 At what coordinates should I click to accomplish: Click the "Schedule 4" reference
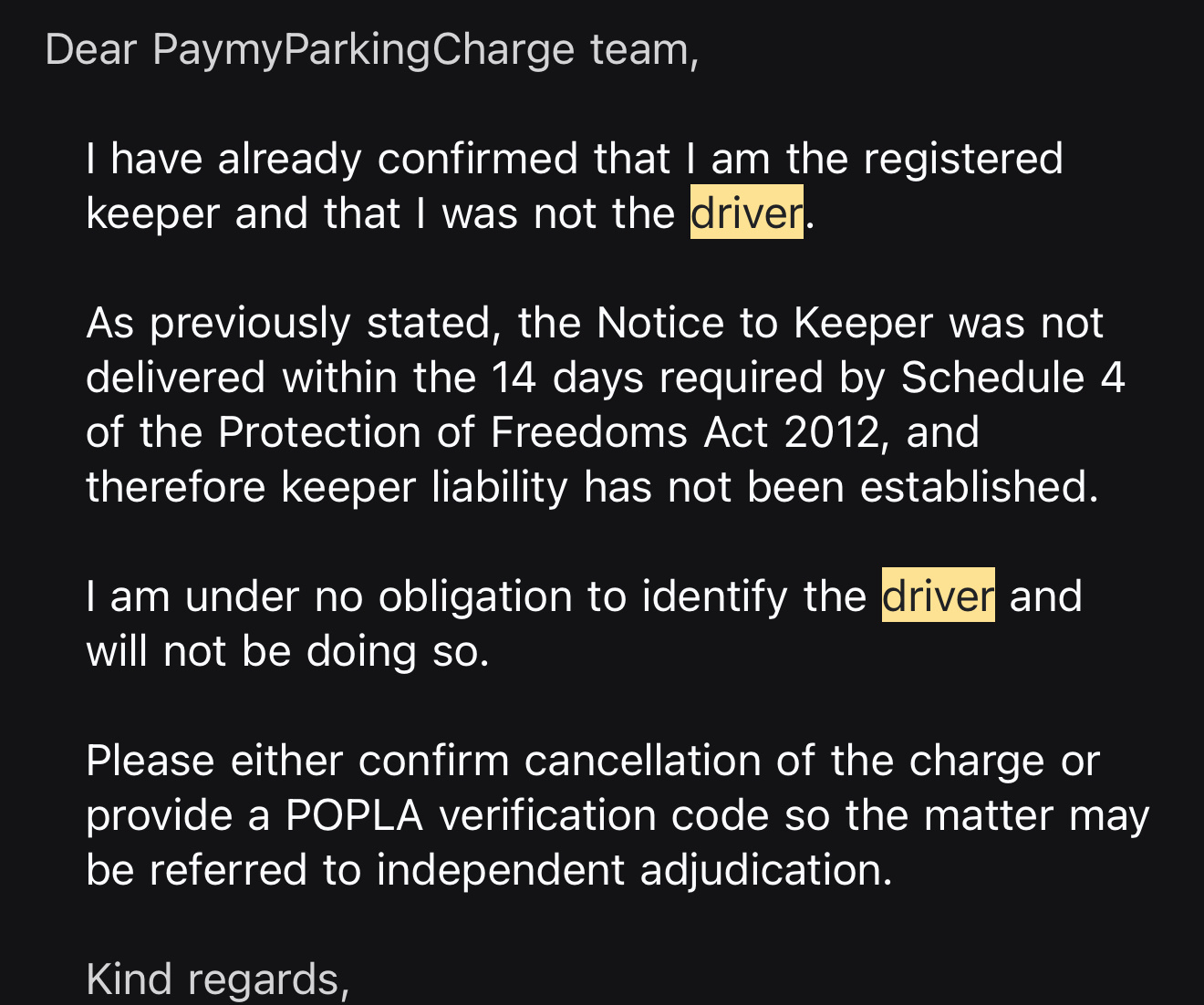tap(1012, 378)
